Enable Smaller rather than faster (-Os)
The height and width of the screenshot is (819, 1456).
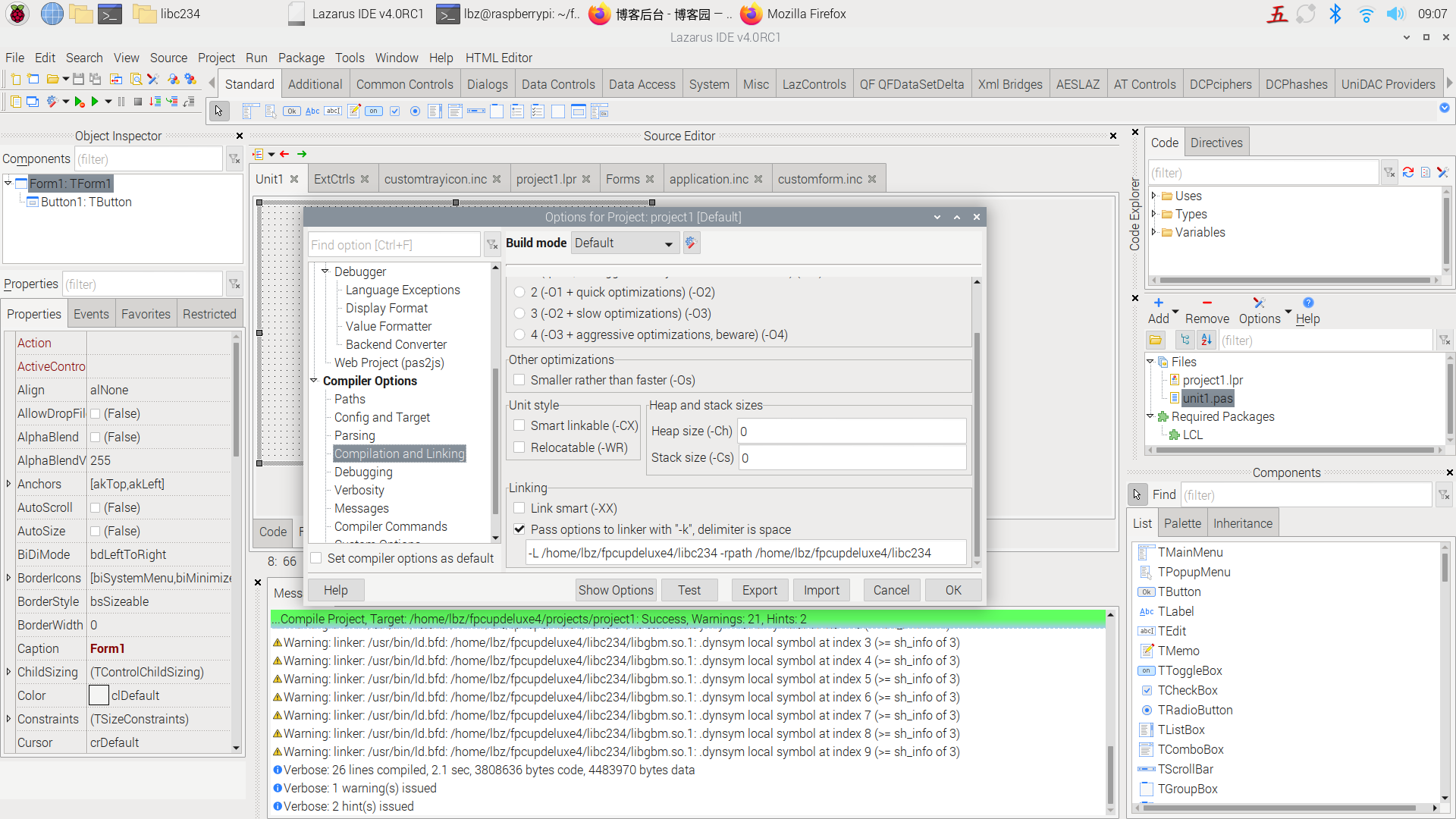519,380
